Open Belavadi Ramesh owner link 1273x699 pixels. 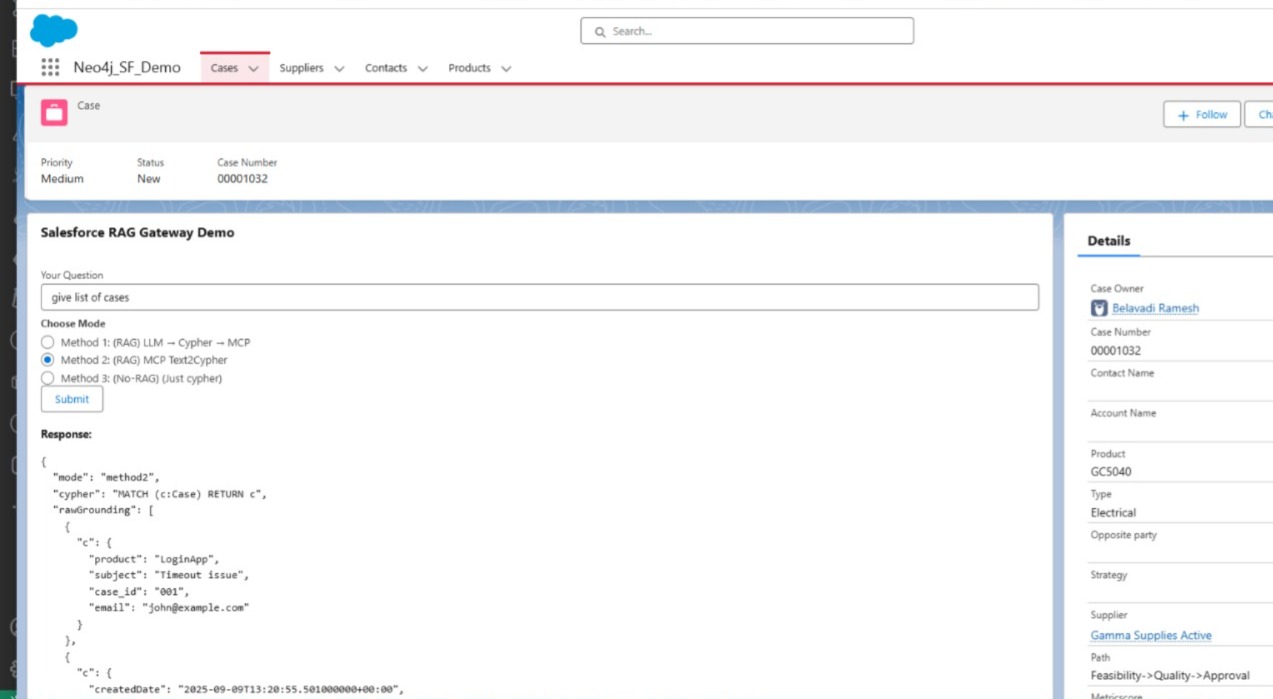(1156, 308)
